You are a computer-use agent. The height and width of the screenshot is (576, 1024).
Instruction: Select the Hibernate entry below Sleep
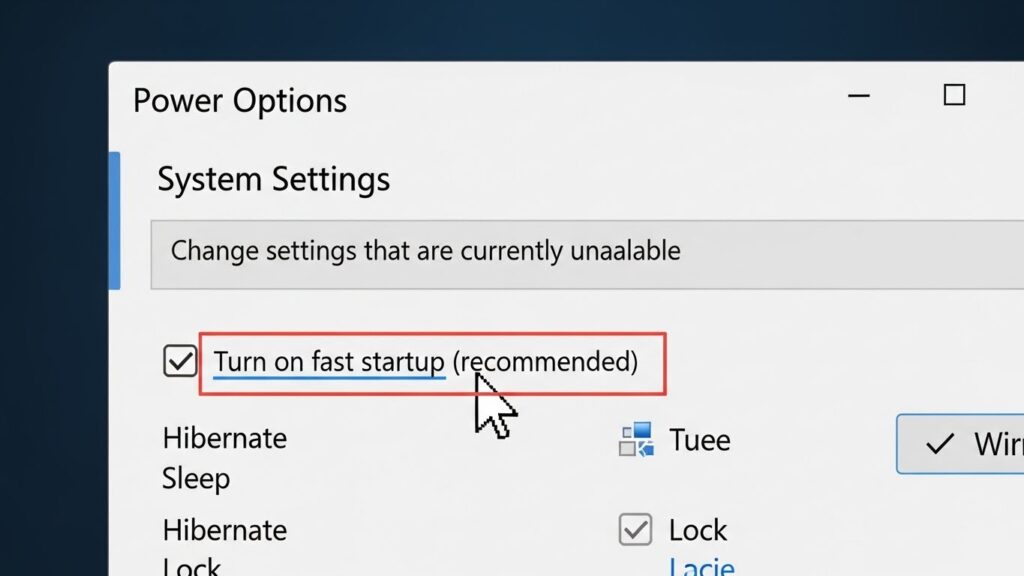tap(224, 529)
